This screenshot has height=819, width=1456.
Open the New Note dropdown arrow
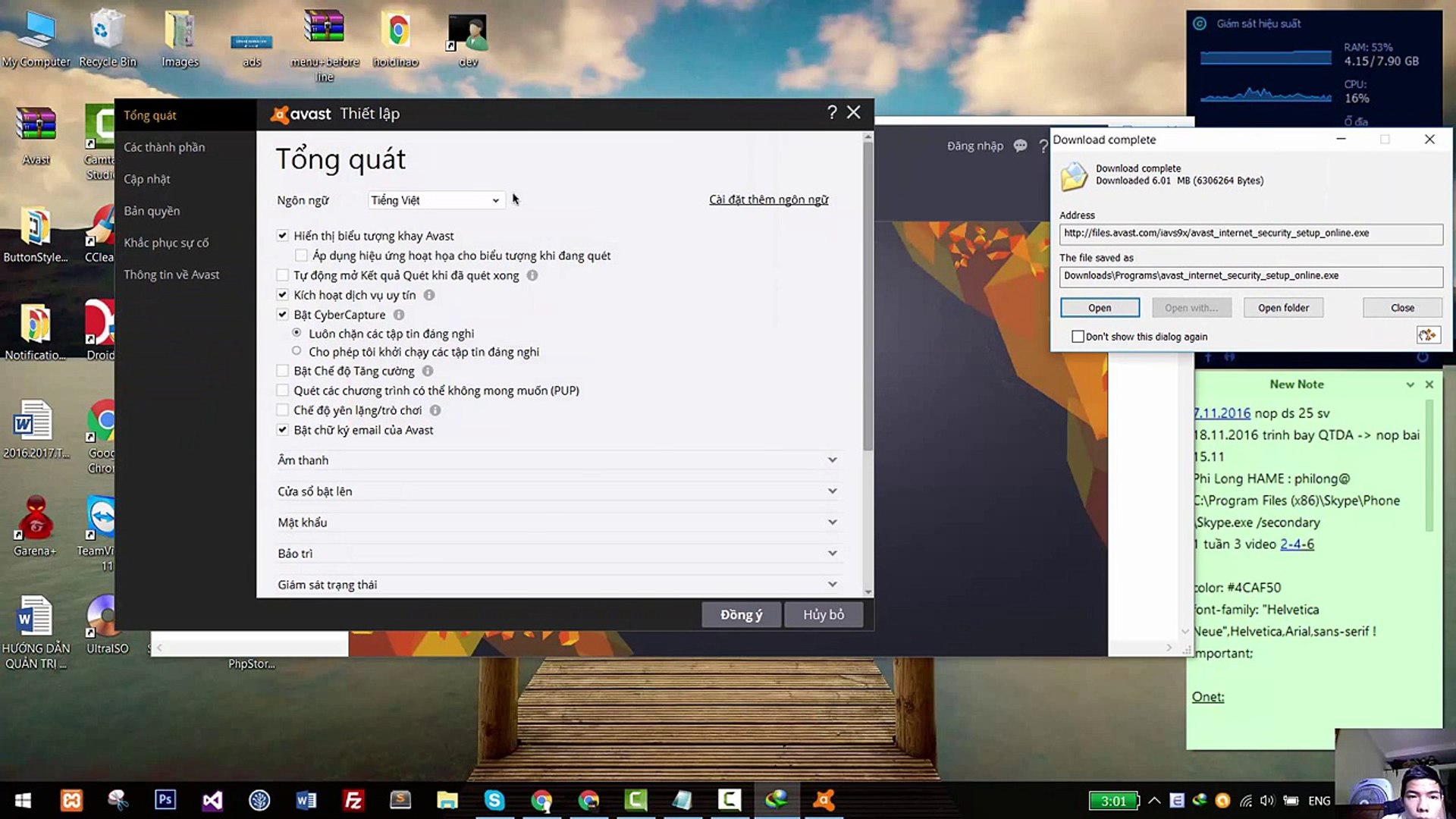[x=1410, y=384]
